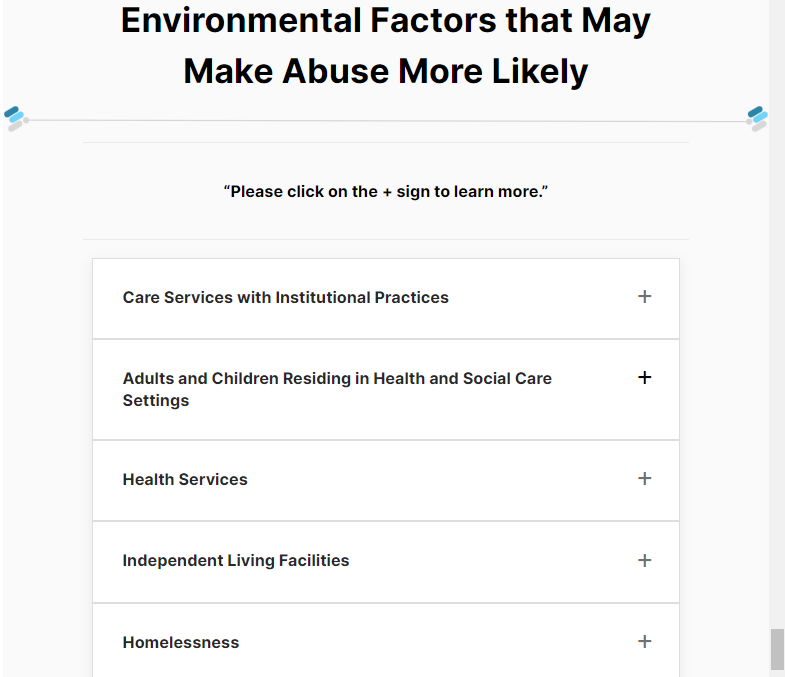Expand Homelessness with its plus sign
The image size is (785, 677).
coord(644,641)
